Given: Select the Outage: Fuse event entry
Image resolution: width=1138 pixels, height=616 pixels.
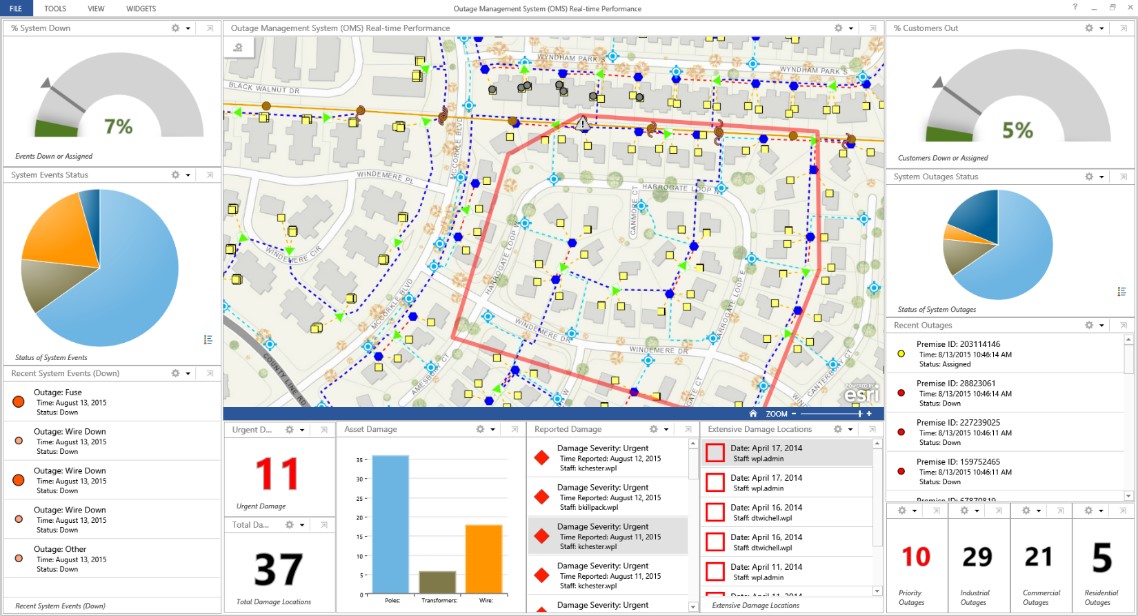Looking at the screenshot, I should (112, 401).
